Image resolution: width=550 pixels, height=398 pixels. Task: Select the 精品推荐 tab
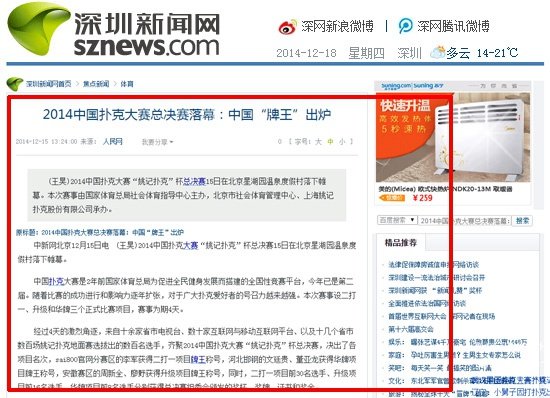401,243
